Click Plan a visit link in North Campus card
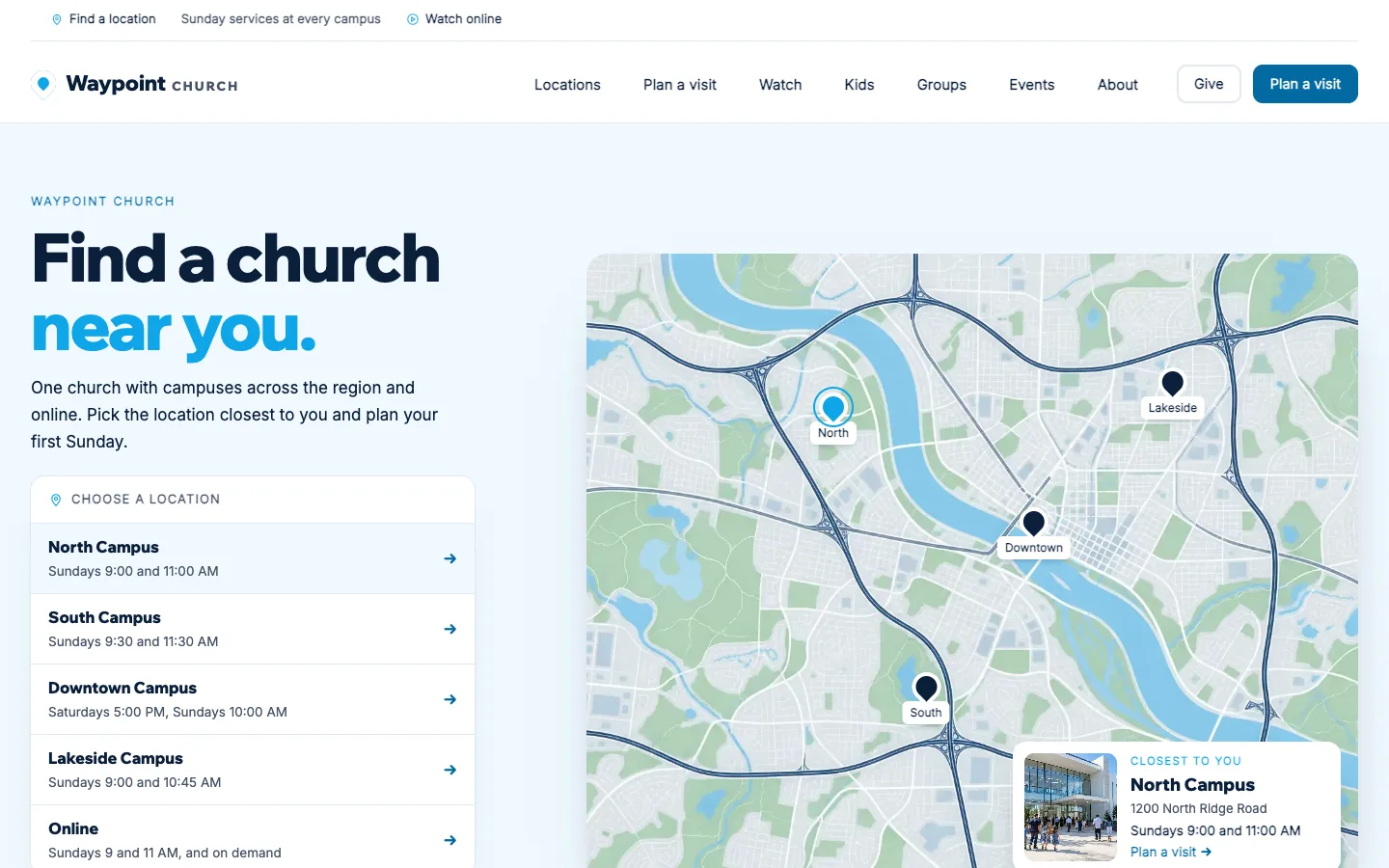The image size is (1389, 868). point(1171,852)
